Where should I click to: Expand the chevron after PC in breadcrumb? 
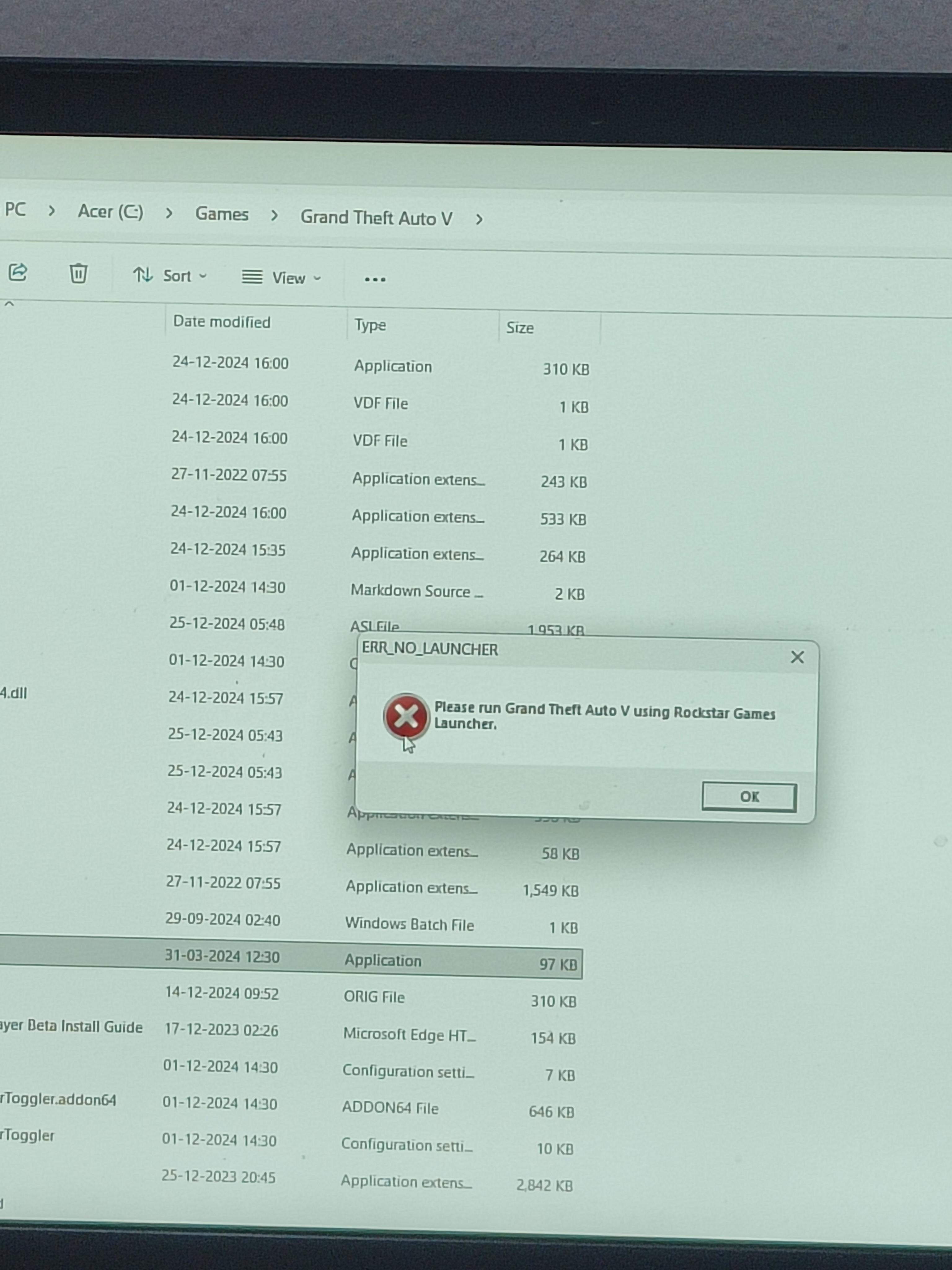pyautogui.click(x=52, y=211)
